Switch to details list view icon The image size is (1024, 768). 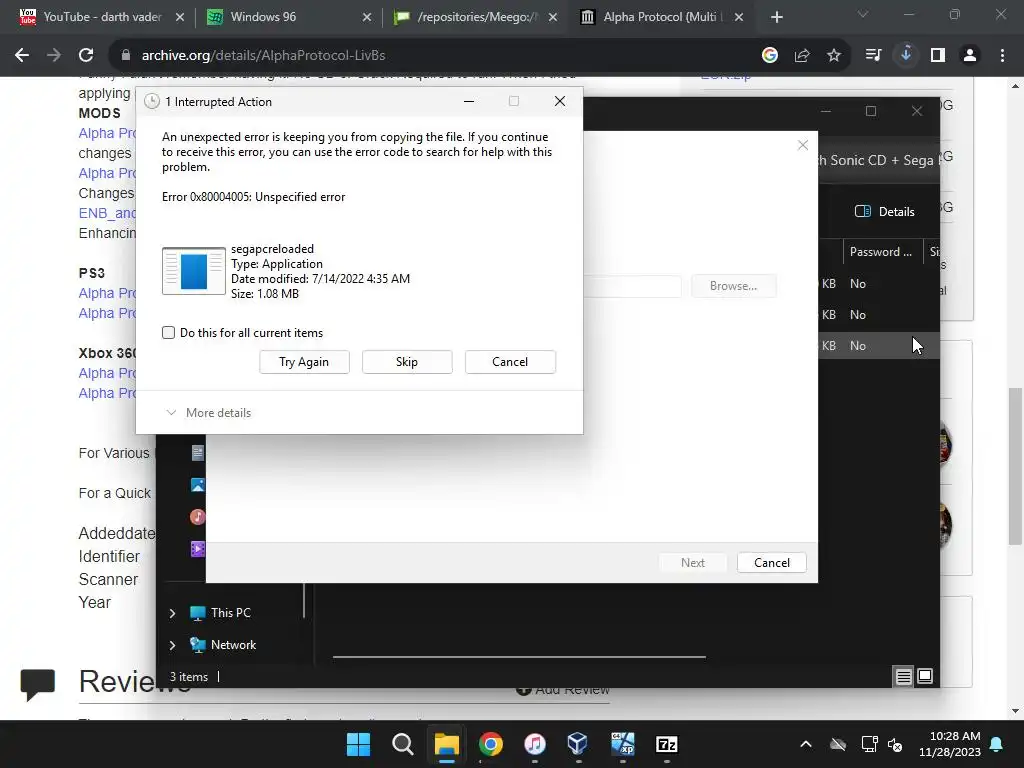coord(903,677)
